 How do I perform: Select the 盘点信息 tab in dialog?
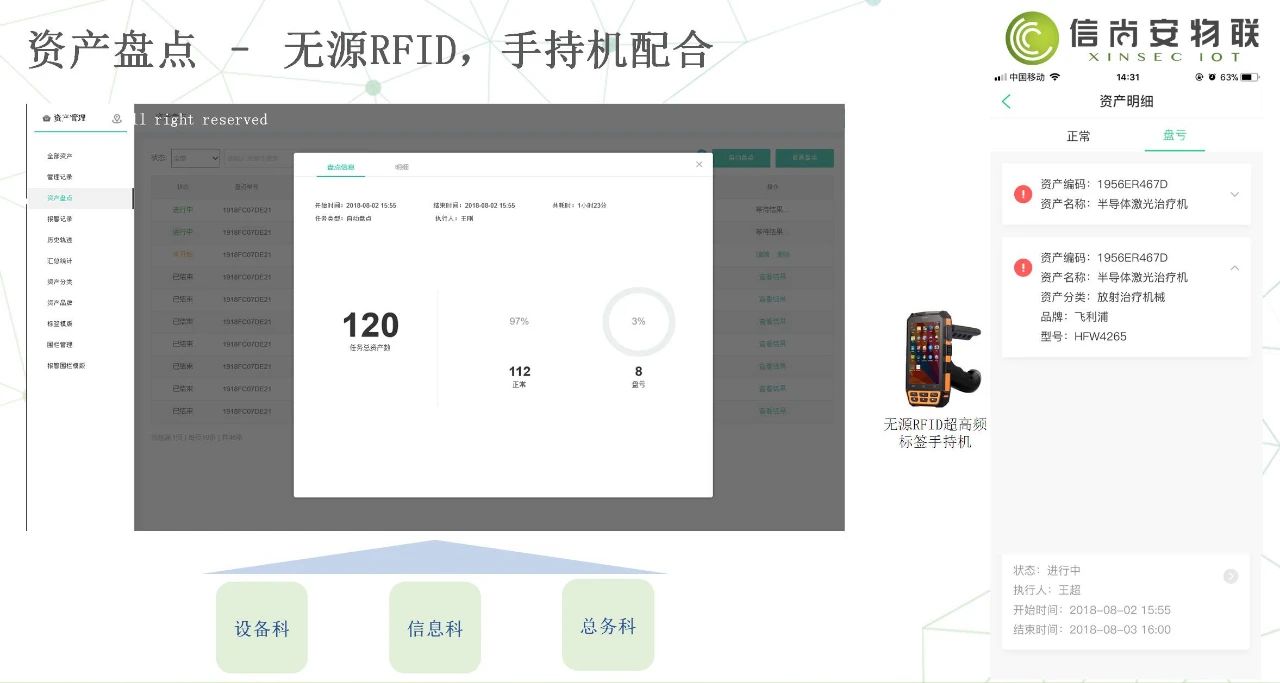pos(340,167)
